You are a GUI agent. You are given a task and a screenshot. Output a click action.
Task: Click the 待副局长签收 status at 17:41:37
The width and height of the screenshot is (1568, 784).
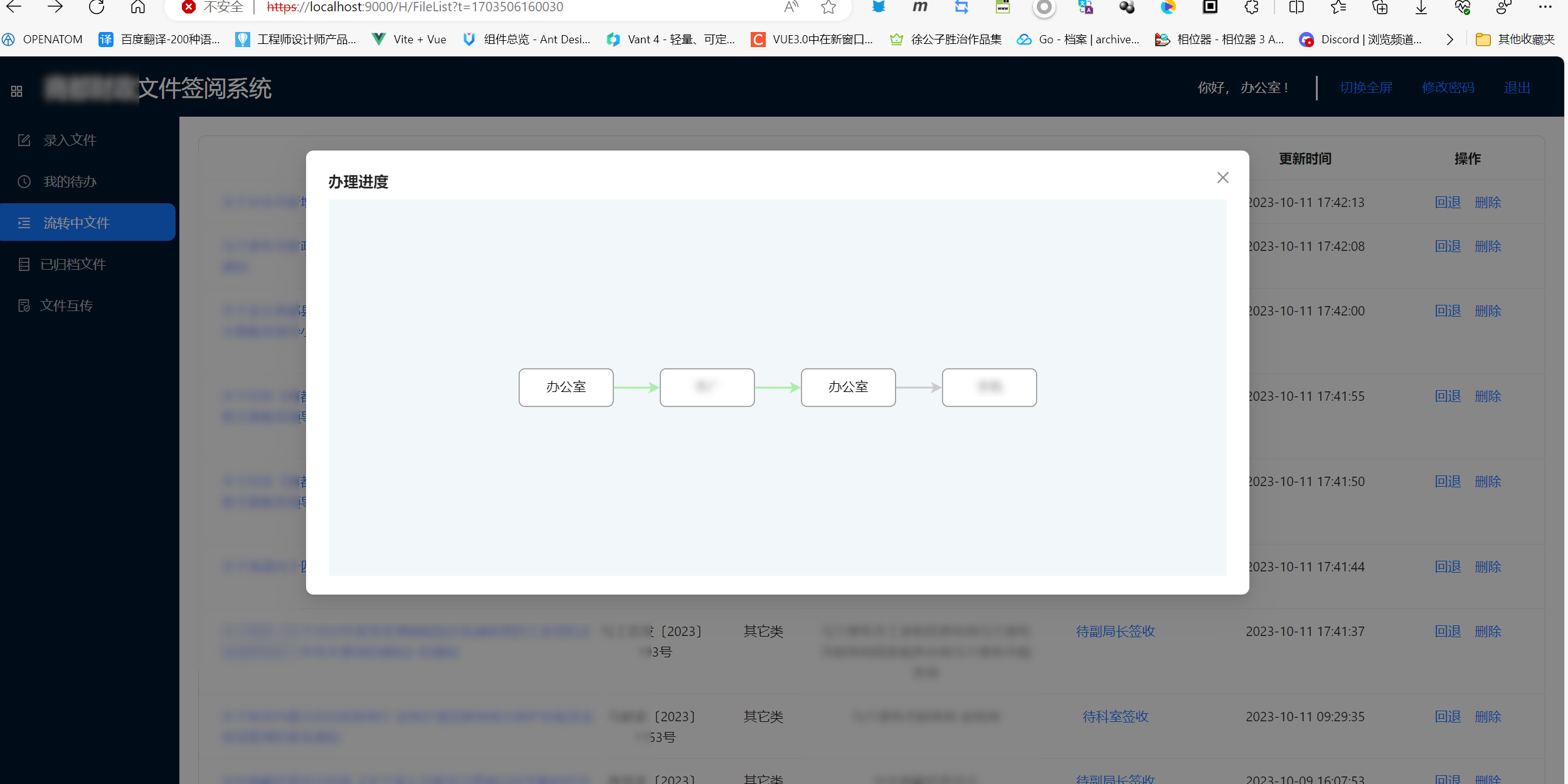[x=1115, y=632]
